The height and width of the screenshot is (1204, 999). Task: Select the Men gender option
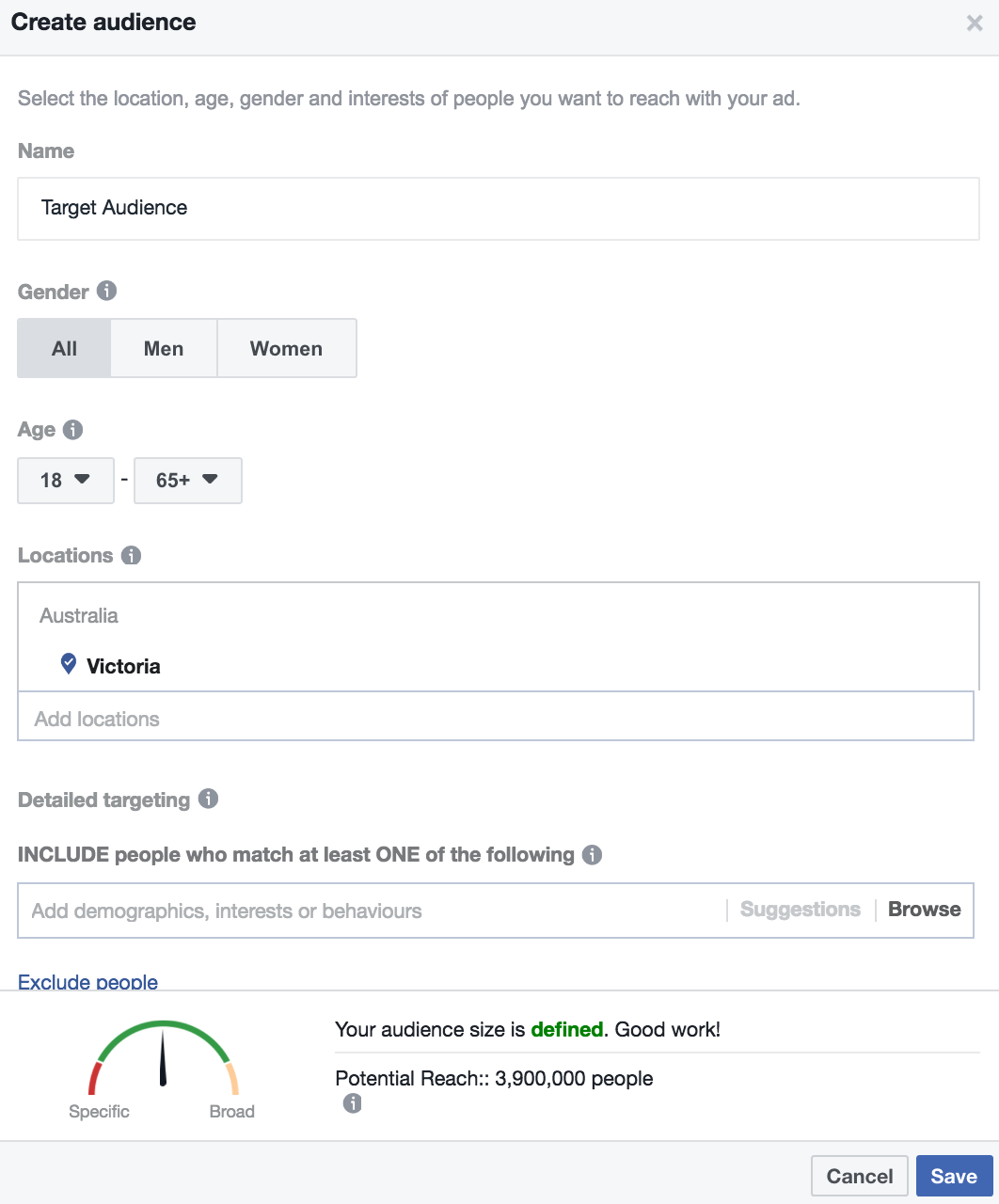point(163,348)
